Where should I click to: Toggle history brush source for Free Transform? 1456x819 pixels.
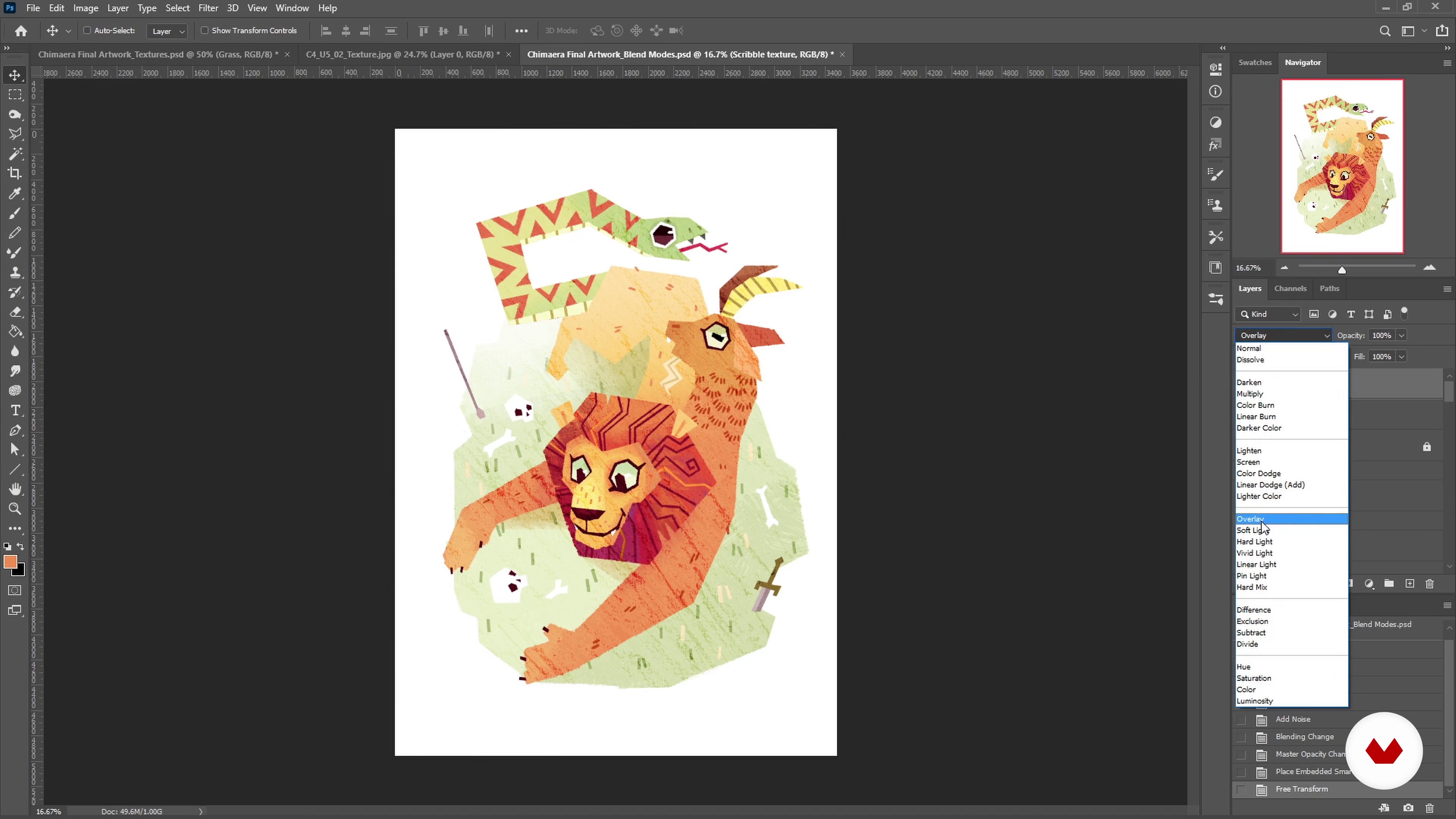[1241, 789]
